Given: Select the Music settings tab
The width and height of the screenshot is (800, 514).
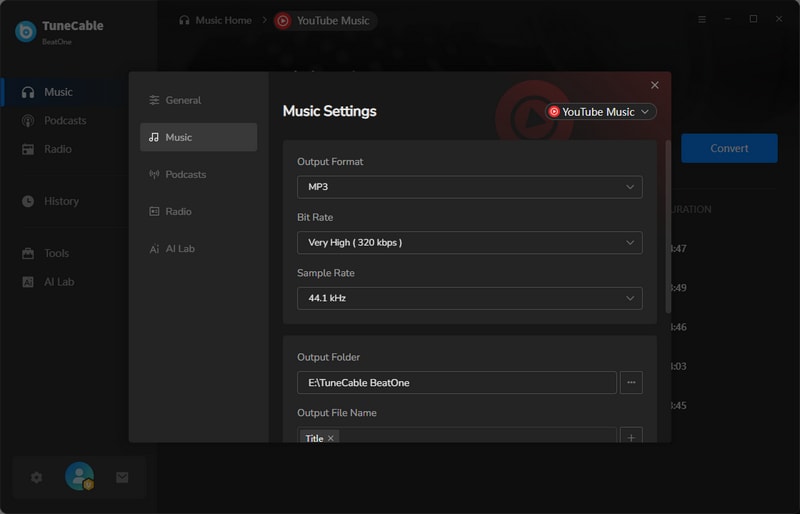Looking at the screenshot, I should coord(198,137).
